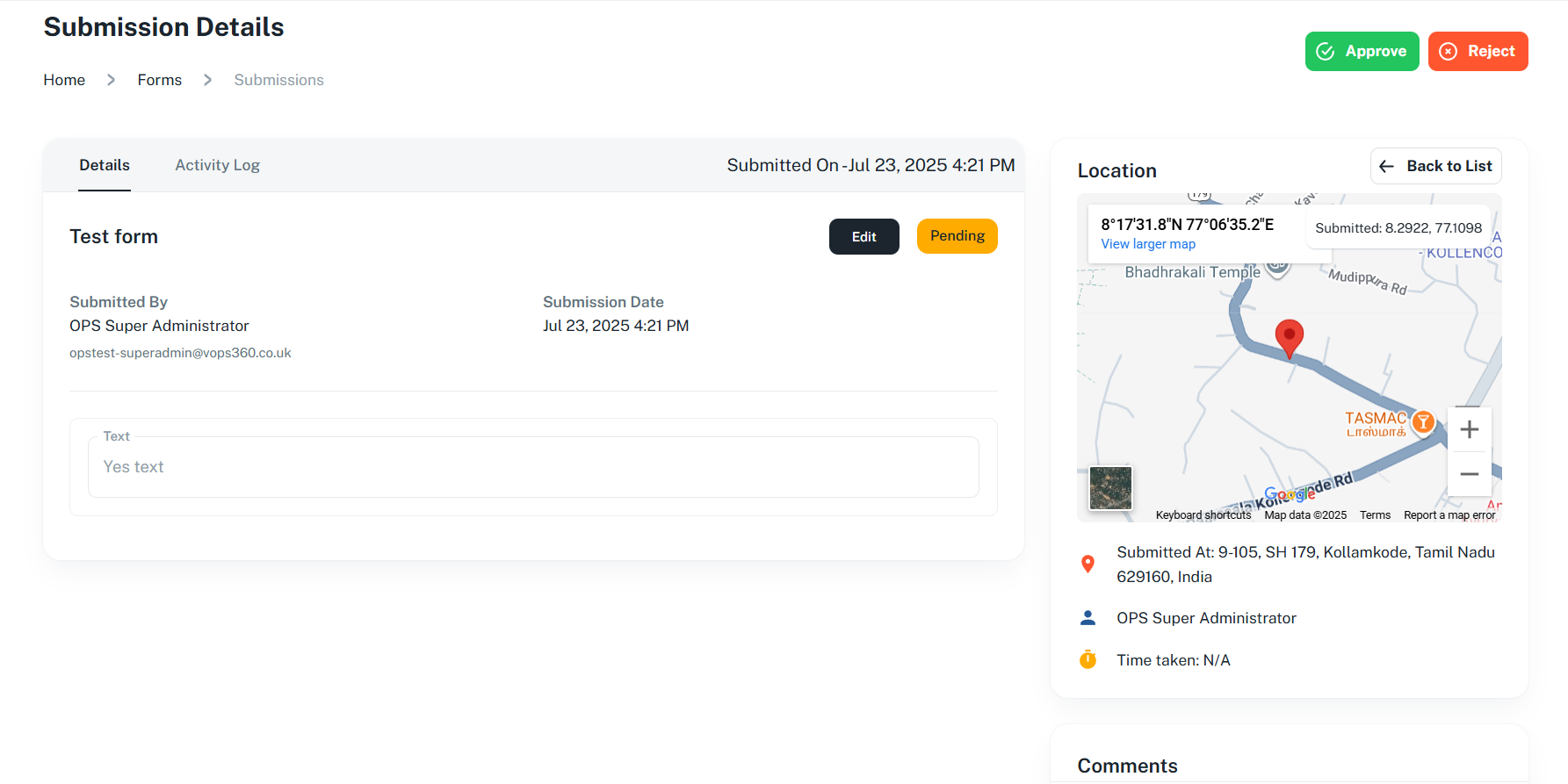
Task: Zoom out of the map with the minus icon
Action: [x=1470, y=474]
